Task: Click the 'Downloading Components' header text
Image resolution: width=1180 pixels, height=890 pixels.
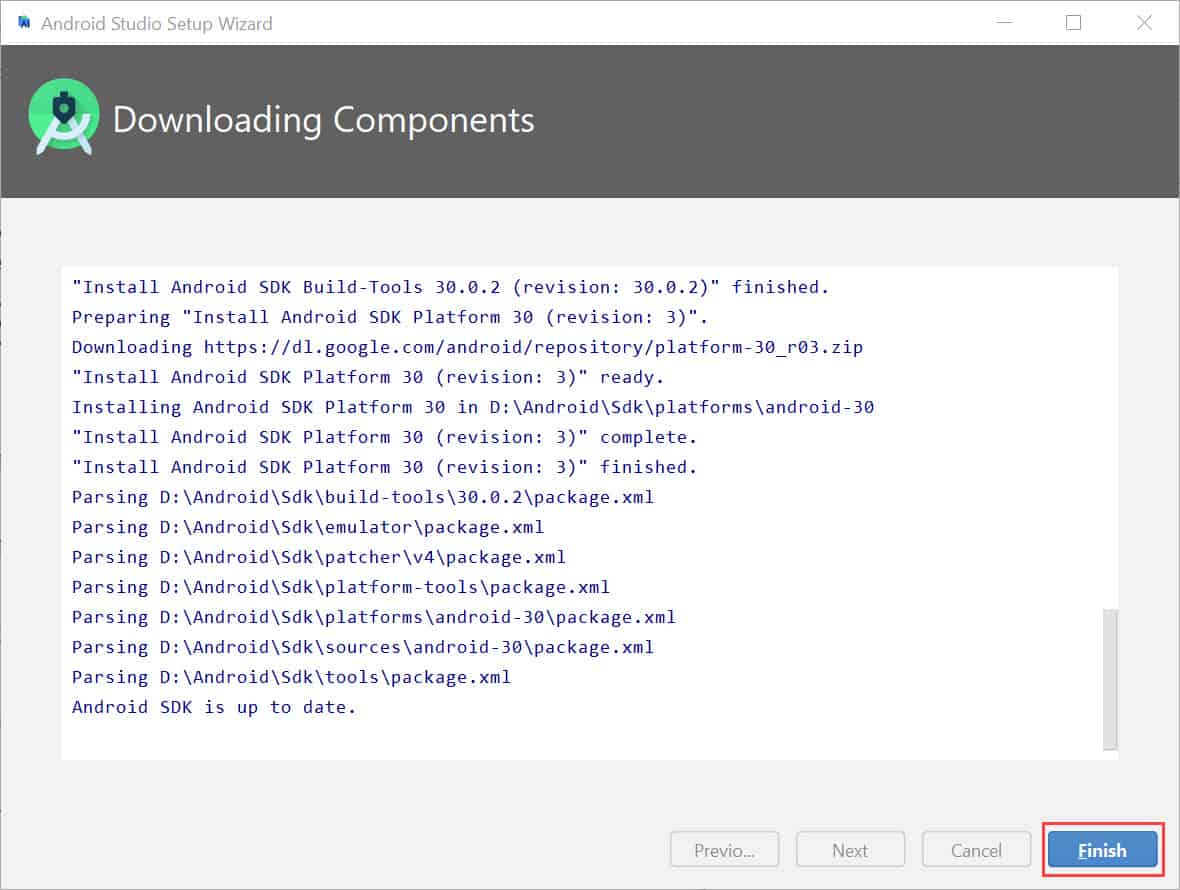Action: 324,120
